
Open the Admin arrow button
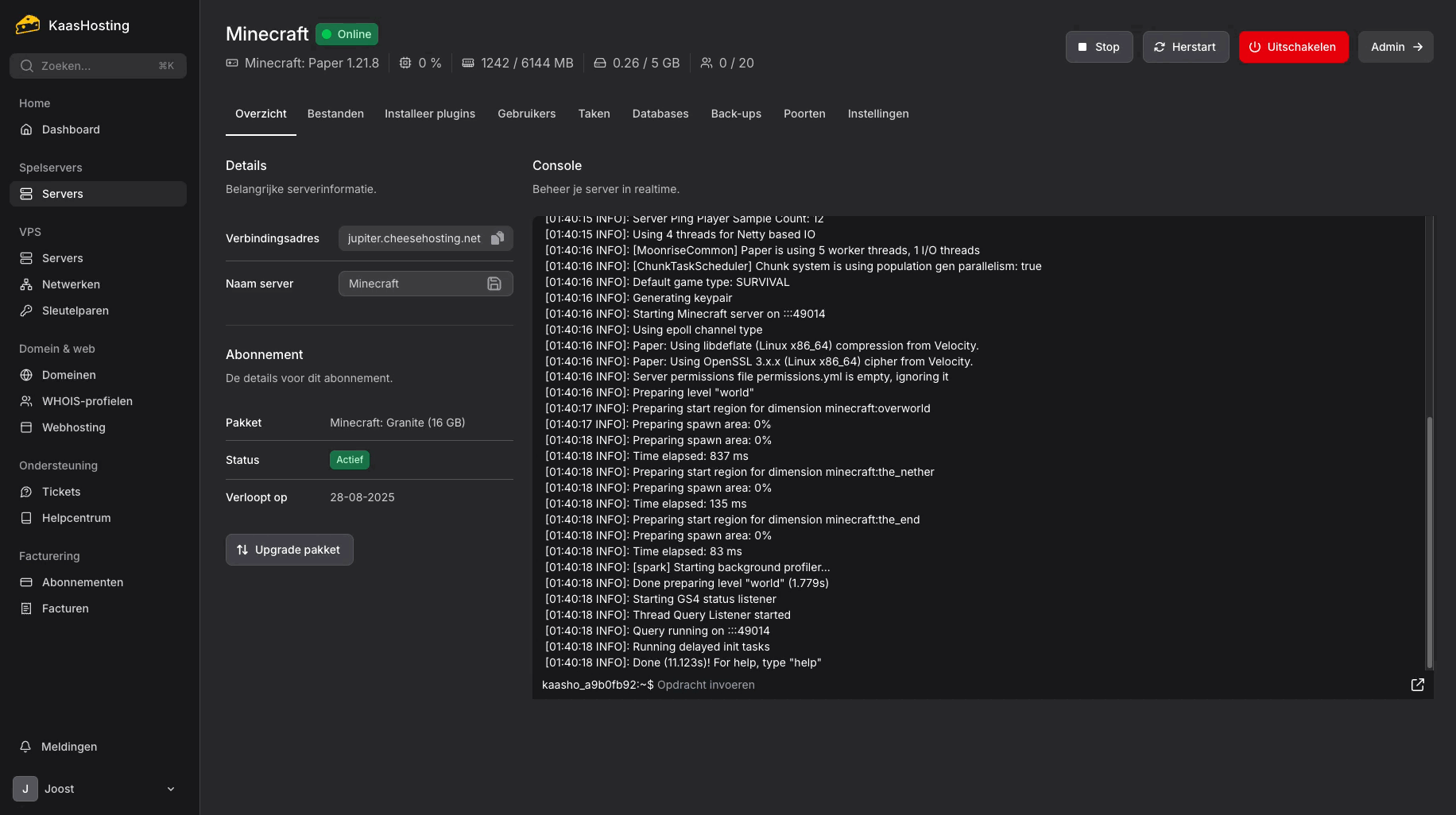[x=1395, y=47]
